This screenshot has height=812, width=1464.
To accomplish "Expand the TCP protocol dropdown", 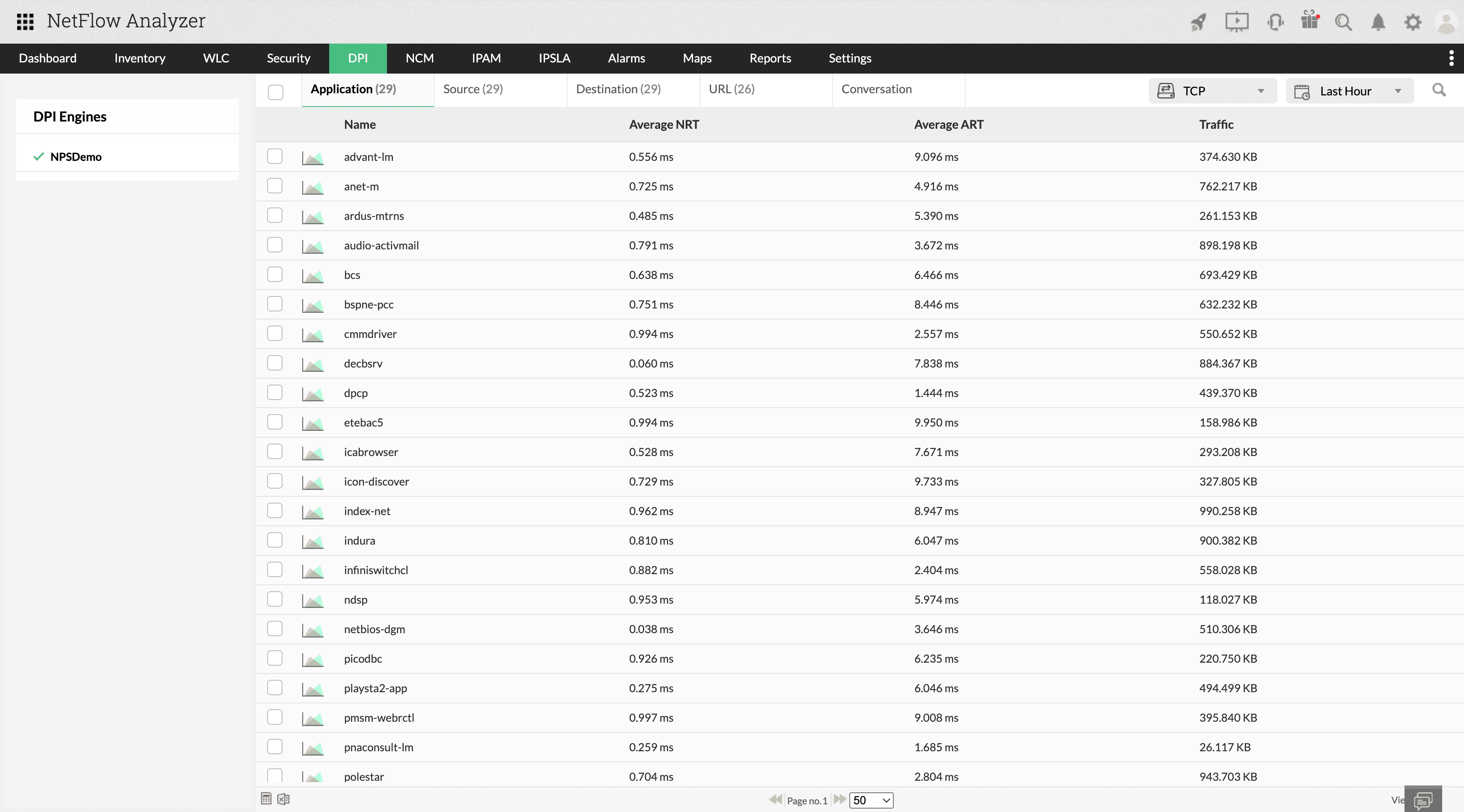I will 1212,91.
